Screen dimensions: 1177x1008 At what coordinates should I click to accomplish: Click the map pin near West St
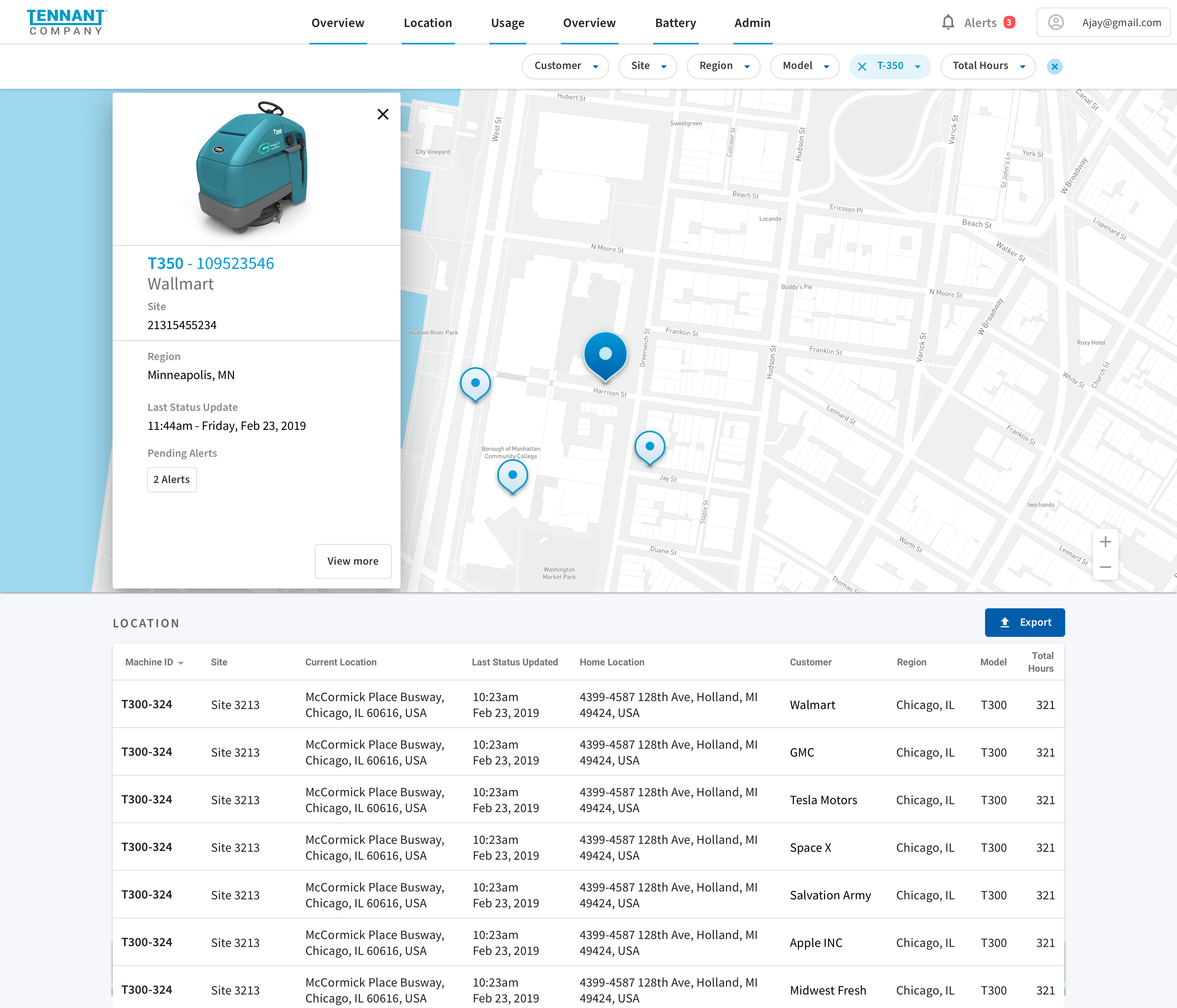475,385
